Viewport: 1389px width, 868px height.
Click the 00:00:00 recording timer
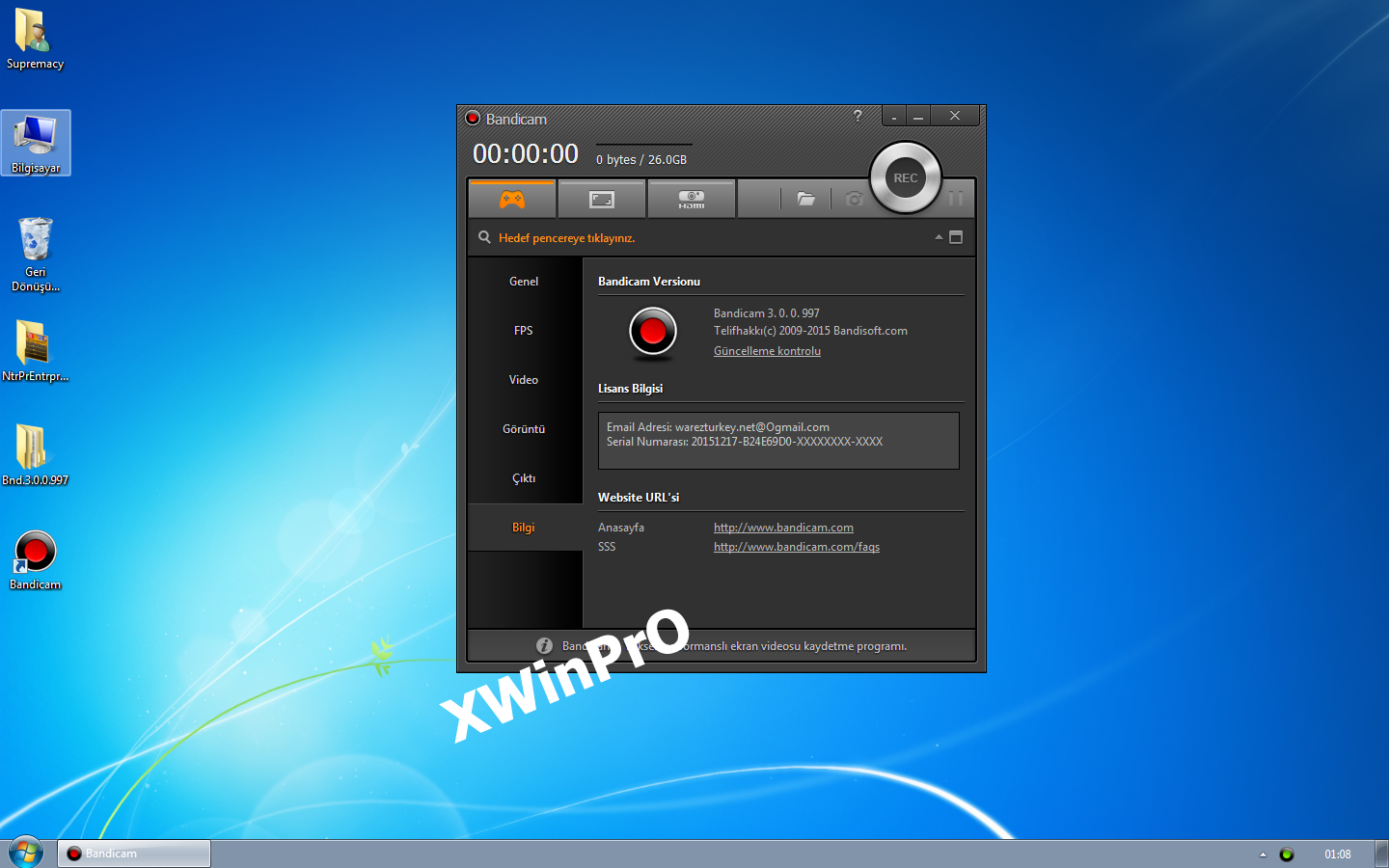pyautogui.click(x=526, y=153)
